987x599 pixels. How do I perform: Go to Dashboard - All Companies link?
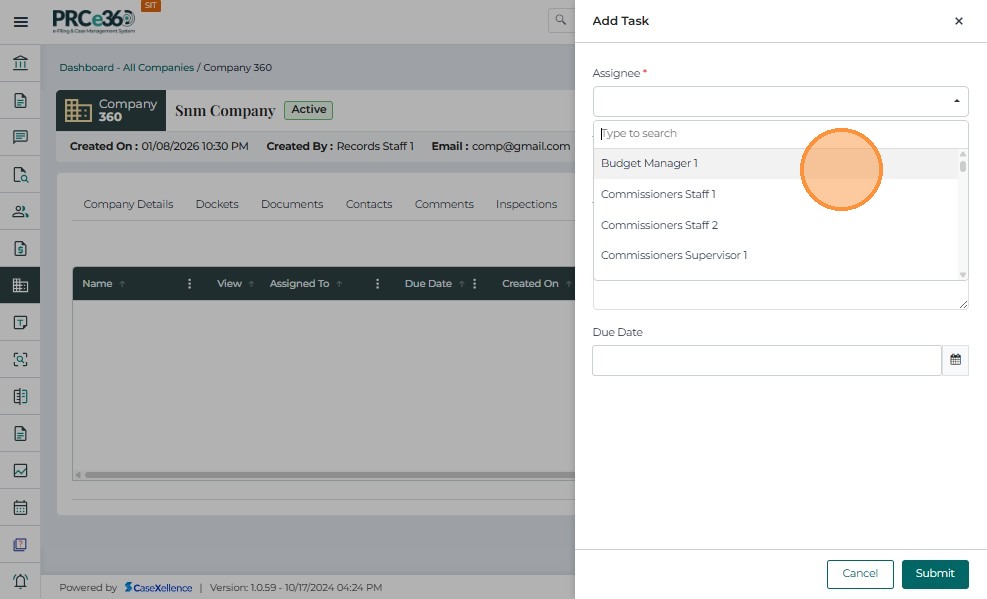126,68
